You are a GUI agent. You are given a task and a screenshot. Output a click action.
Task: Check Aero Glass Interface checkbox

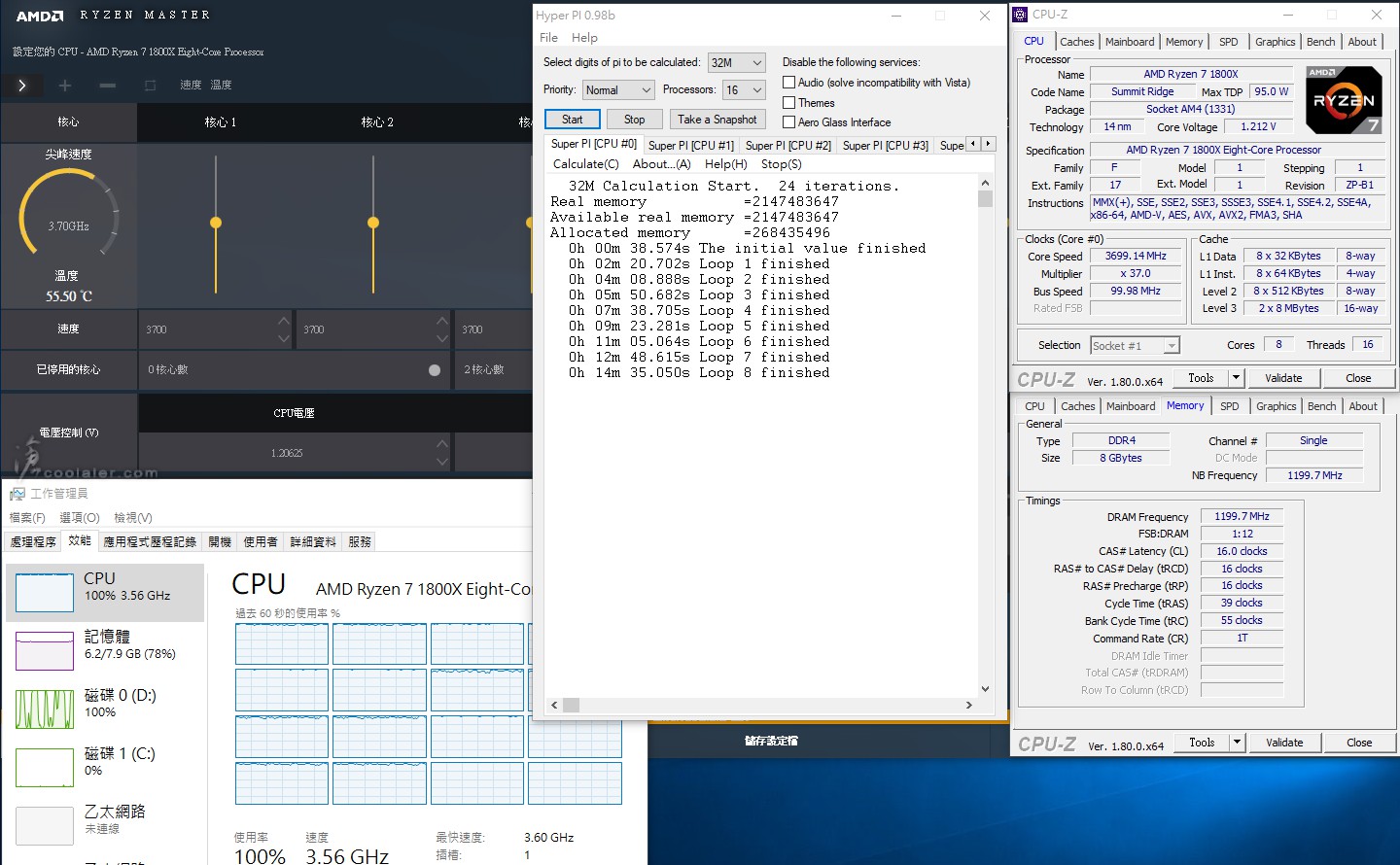click(789, 122)
